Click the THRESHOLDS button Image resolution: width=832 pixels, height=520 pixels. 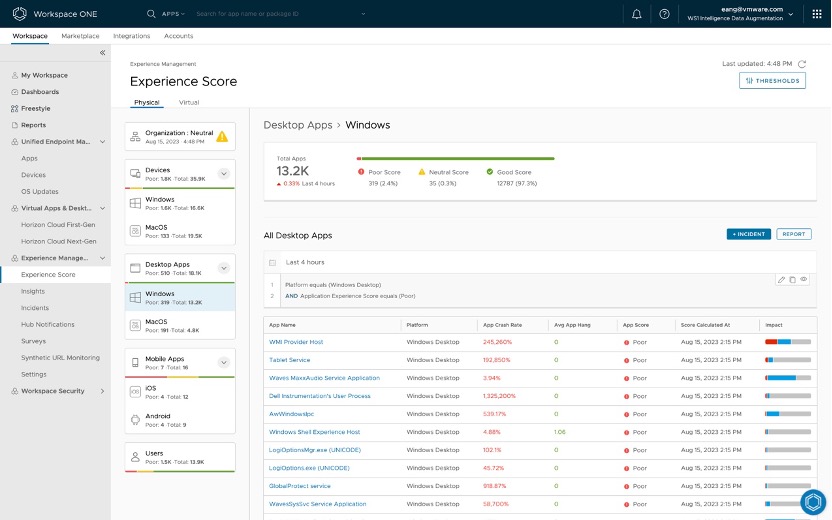pos(772,81)
